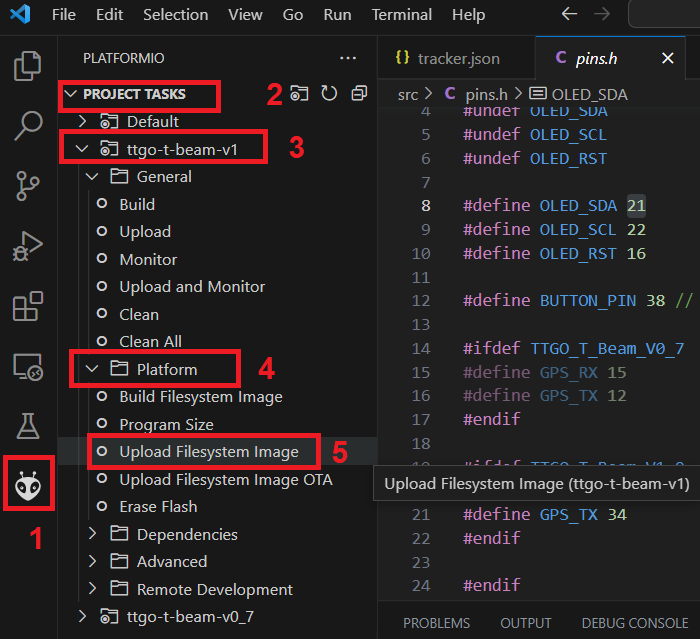Open Run and Debug view
This screenshot has height=639, width=700.
(x=27, y=246)
